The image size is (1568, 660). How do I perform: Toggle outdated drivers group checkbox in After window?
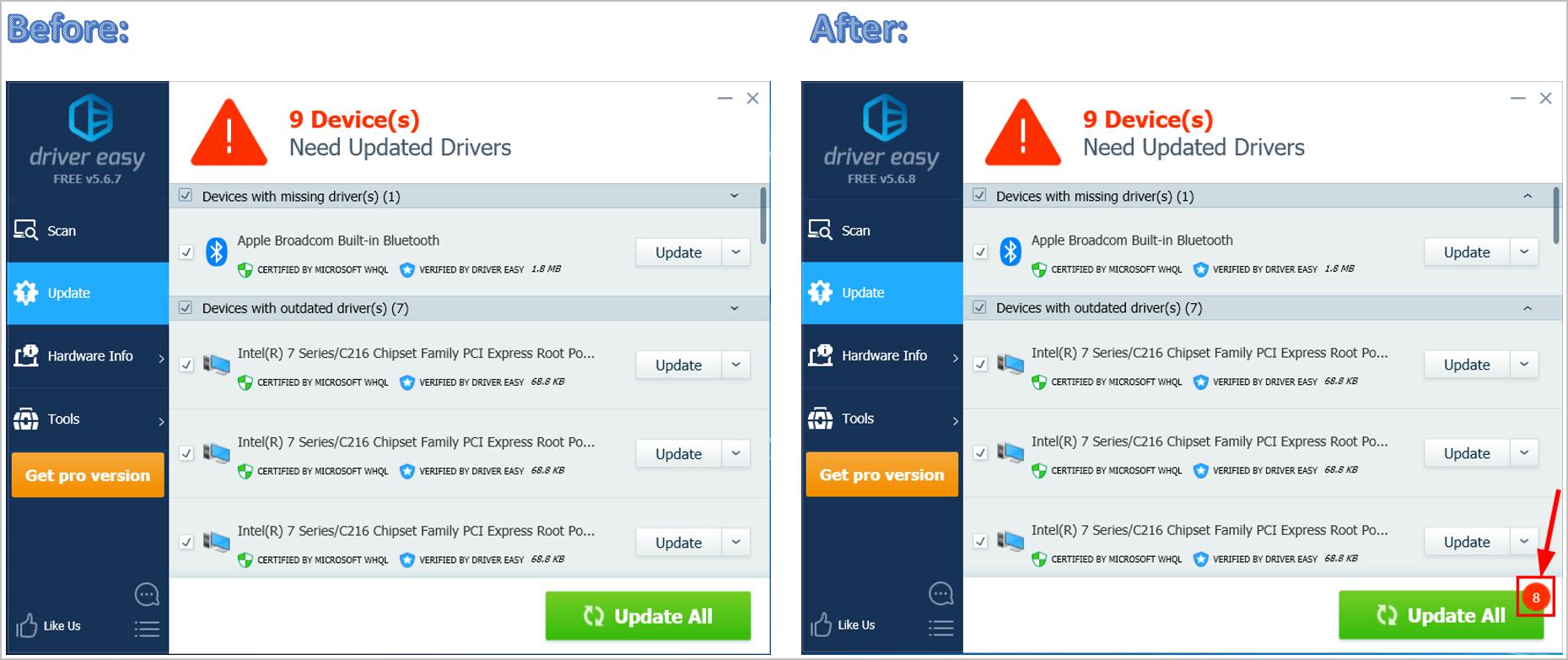[x=979, y=307]
